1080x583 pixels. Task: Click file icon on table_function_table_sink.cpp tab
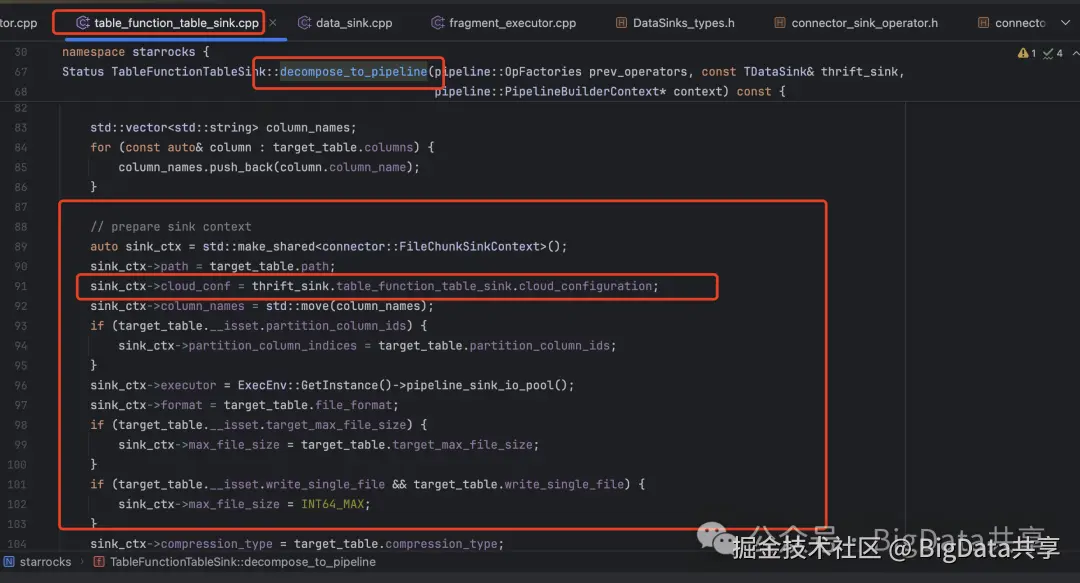click(x=82, y=23)
